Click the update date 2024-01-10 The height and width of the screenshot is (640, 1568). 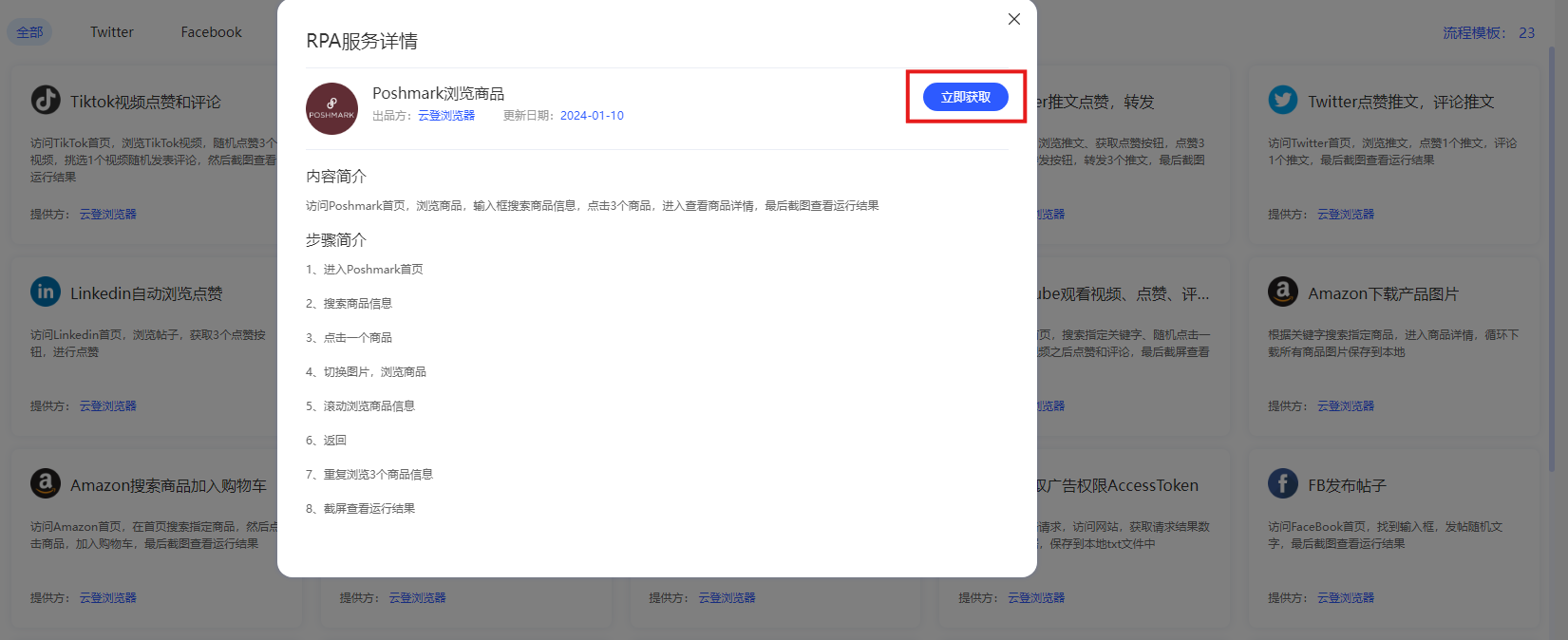coord(592,116)
